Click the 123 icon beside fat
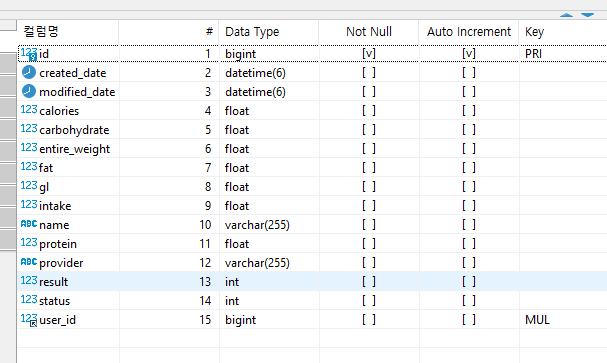Screen dimensions: 607x363 29,166
